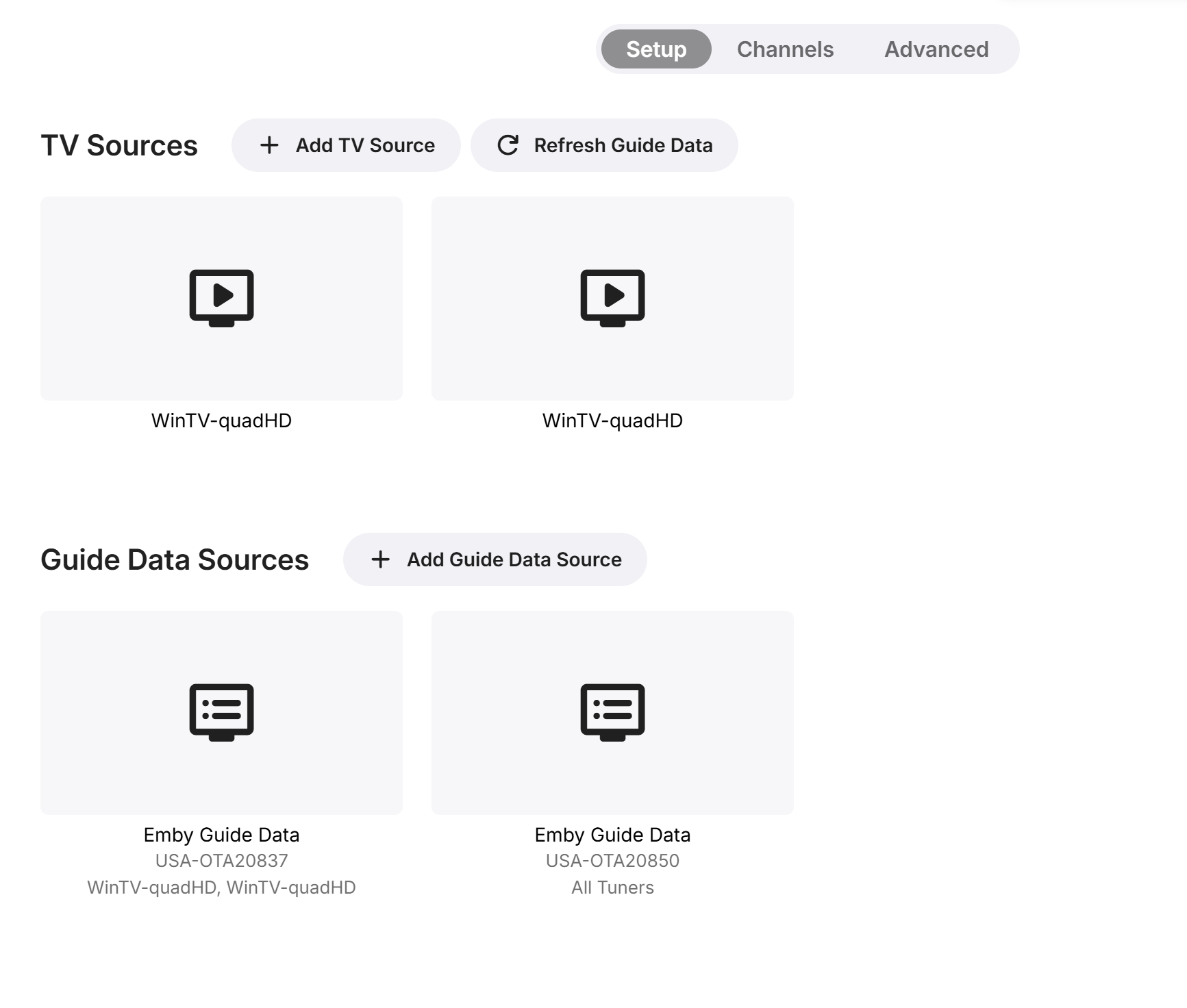Open the Channels tab
Image resolution: width=1187 pixels, height=1008 pixels.
785,49
